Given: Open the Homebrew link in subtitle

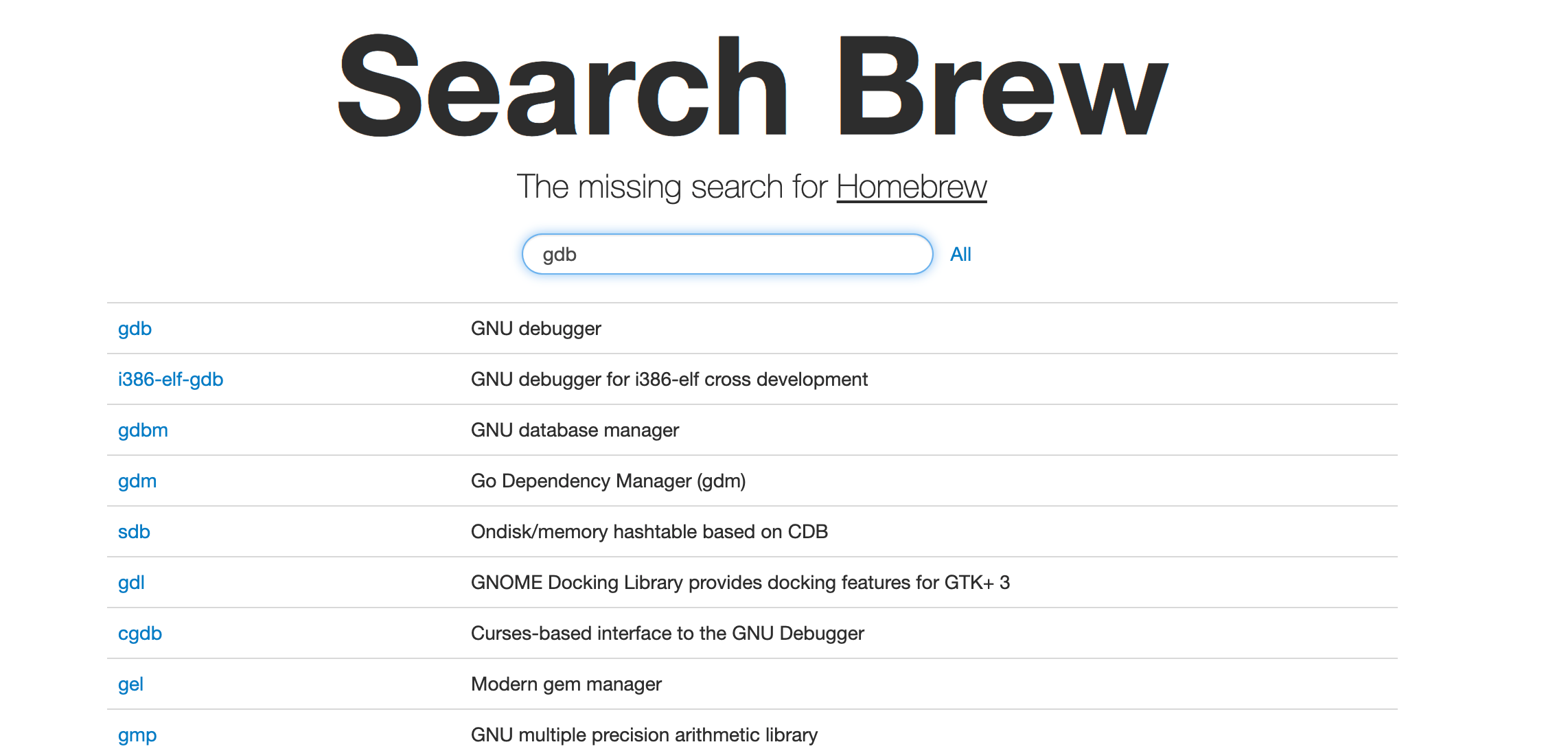Looking at the screenshot, I should (911, 187).
